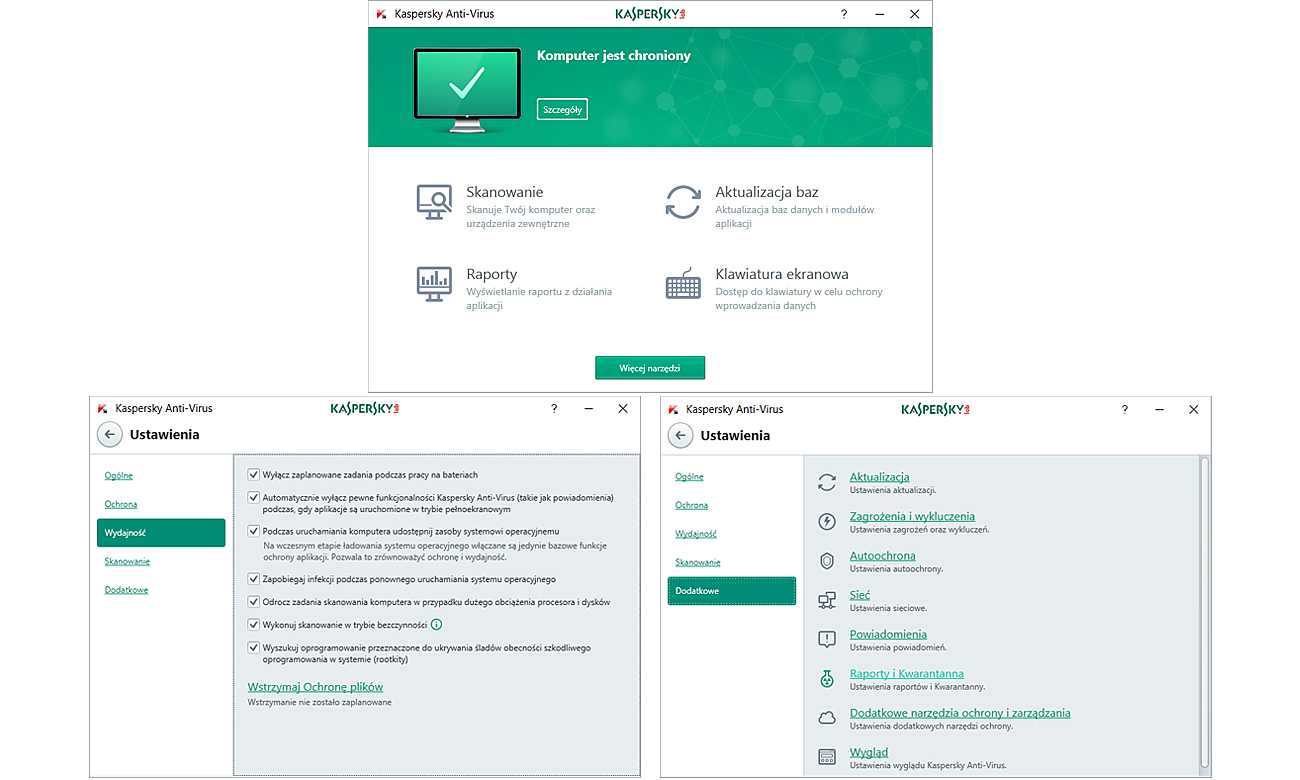The height and width of the screenshot is (780, 1300).
Task: Click the help question mark in main window
Action: pos(844,14)
